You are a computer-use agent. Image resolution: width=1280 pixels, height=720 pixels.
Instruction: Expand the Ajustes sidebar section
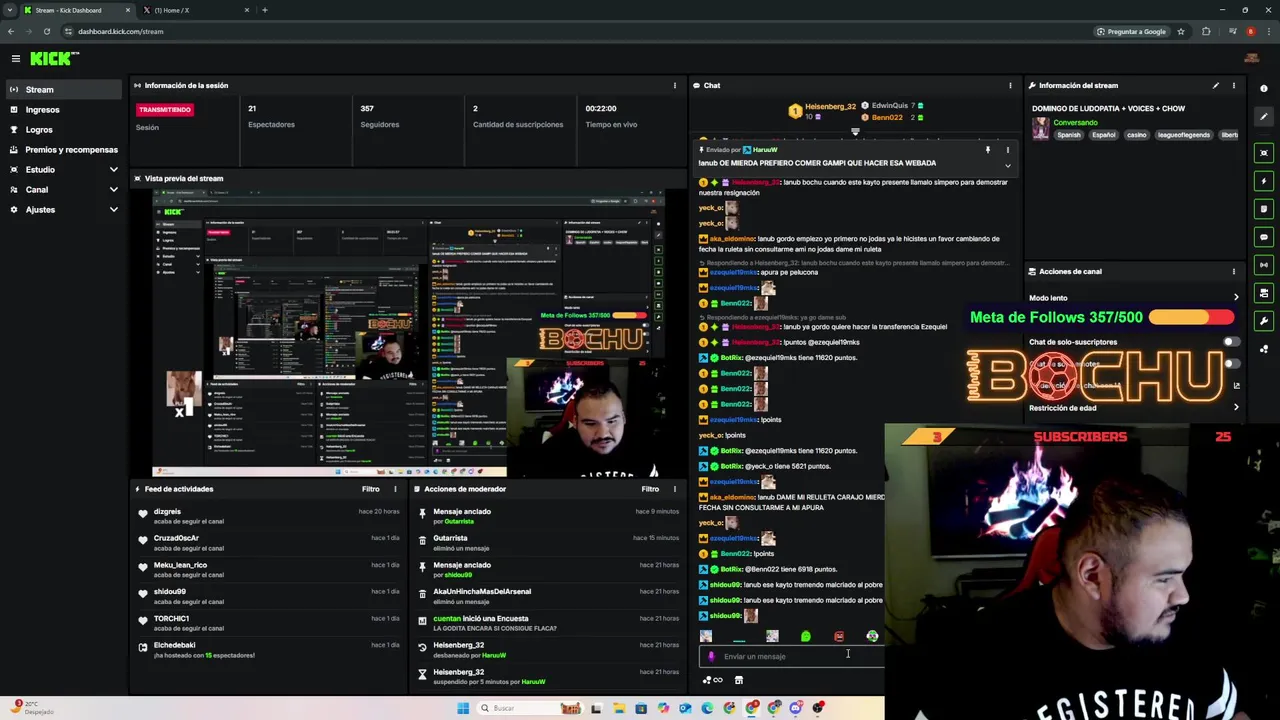point(63,210)
